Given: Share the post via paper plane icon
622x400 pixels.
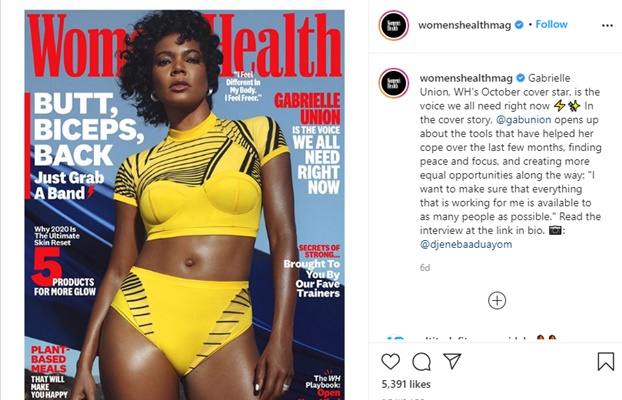Looking at the screenshot, I should 452,361.
